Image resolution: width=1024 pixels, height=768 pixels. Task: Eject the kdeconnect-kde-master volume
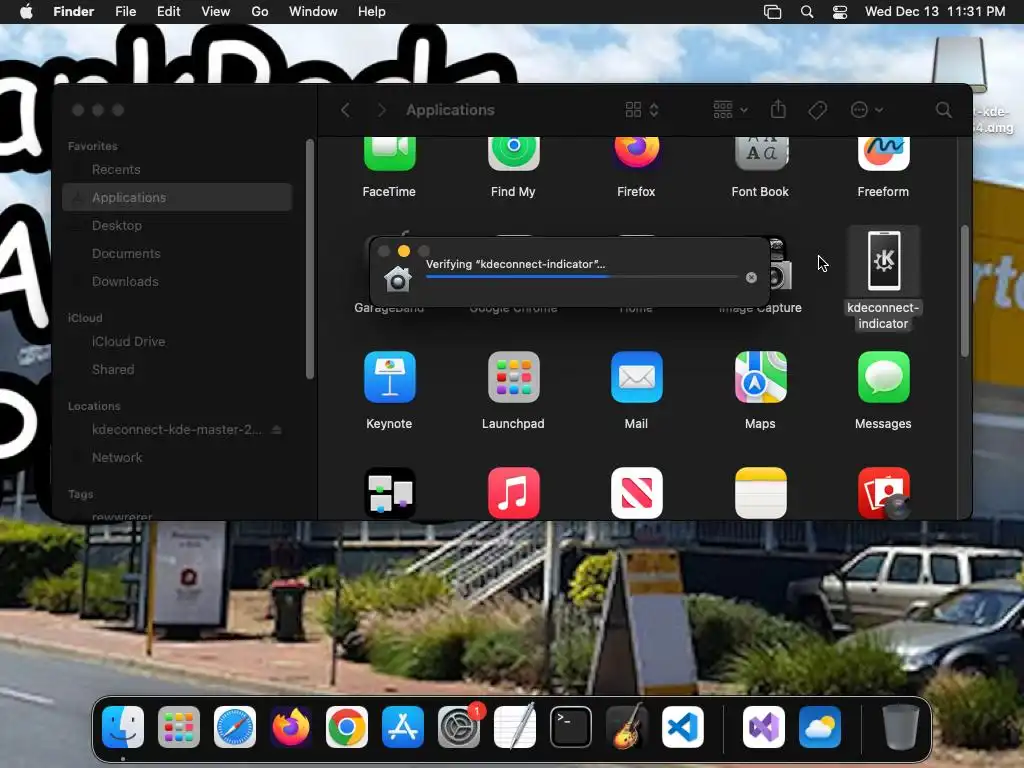coord(277,430)
